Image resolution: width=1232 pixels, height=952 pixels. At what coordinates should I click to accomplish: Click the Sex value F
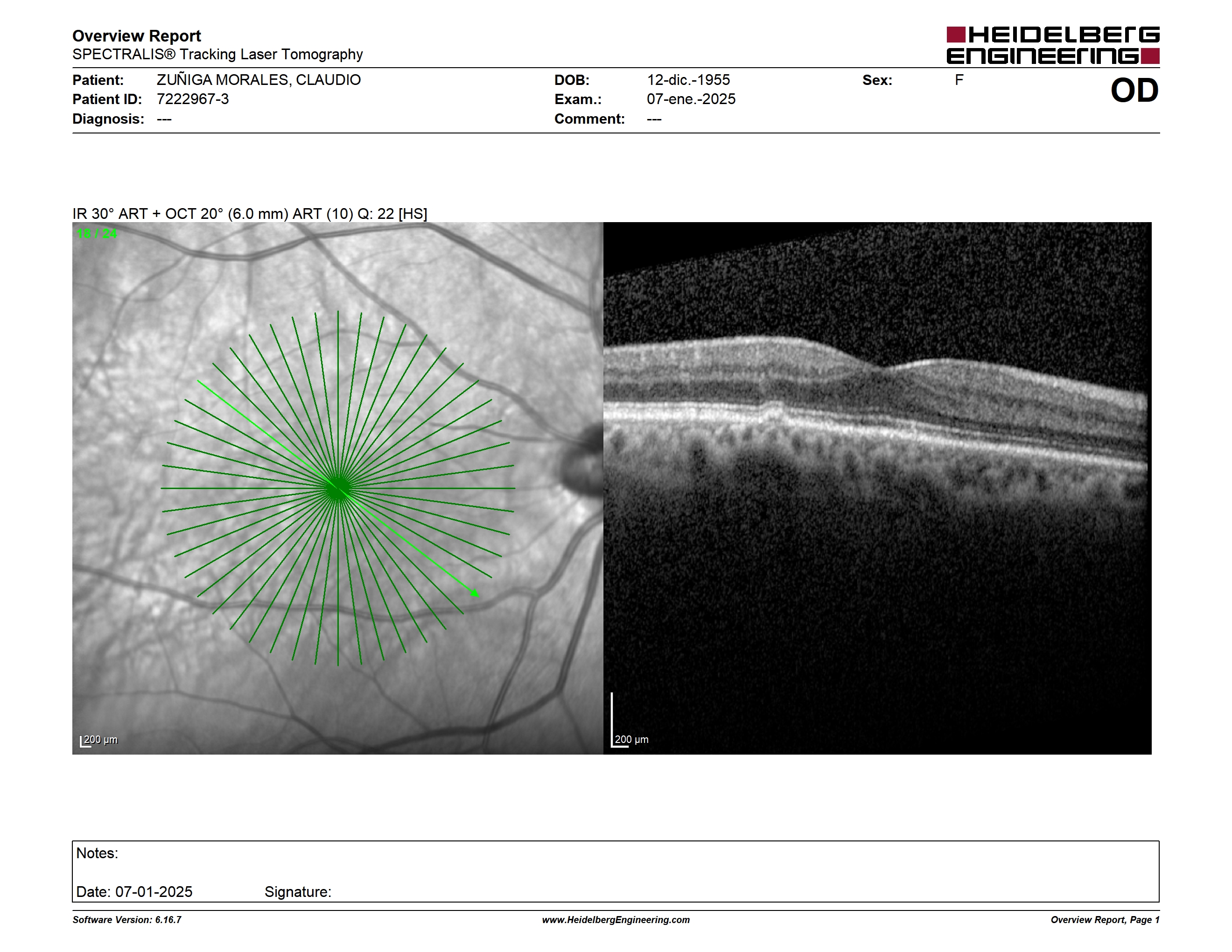click(959, 80)
